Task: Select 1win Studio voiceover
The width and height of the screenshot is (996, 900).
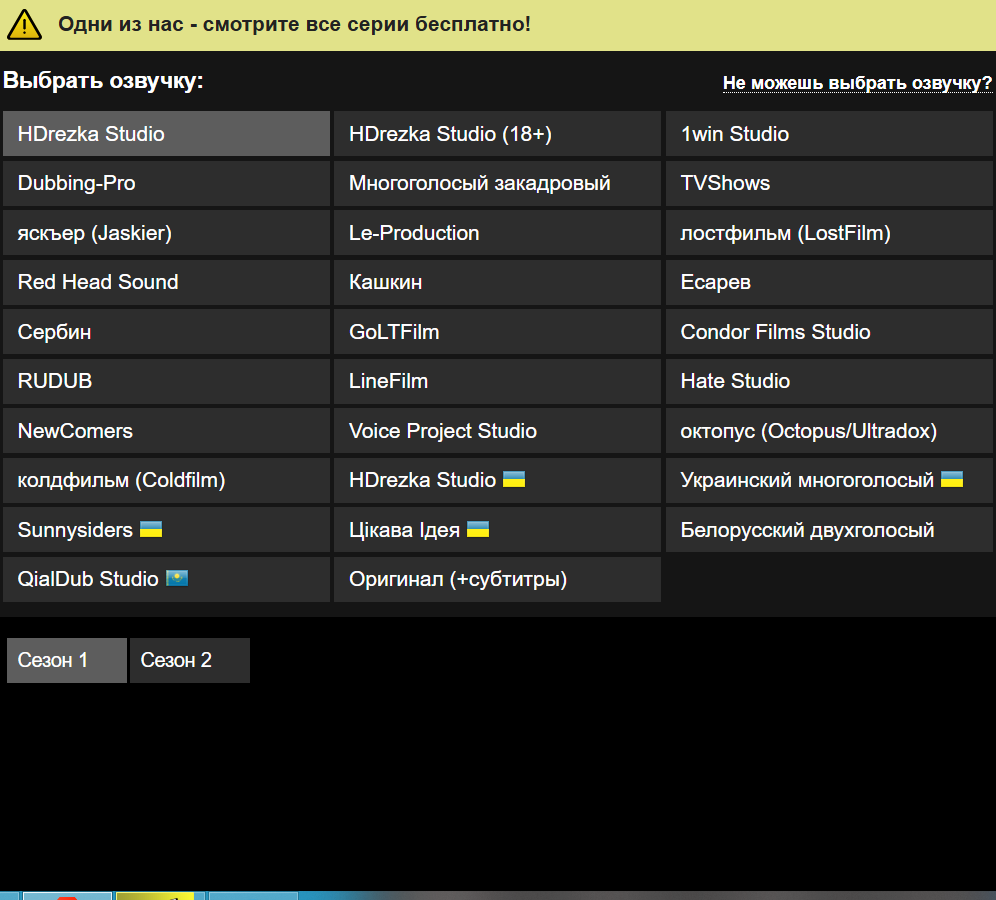Action: (829, 134)
